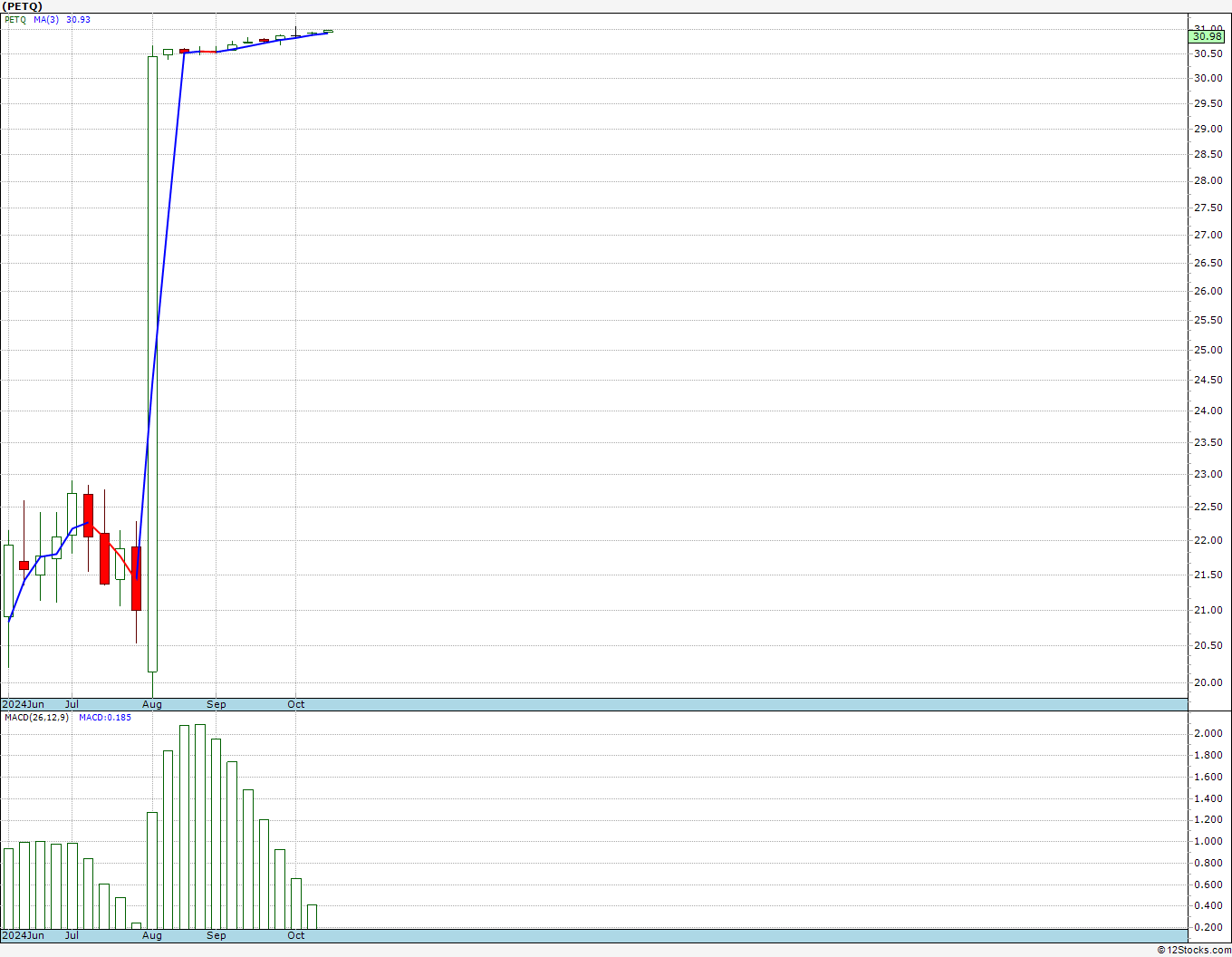Click the MA(3) indicator label
Image resolution: width=1232 pixels, height=957 pixels.
click(46, 19)
